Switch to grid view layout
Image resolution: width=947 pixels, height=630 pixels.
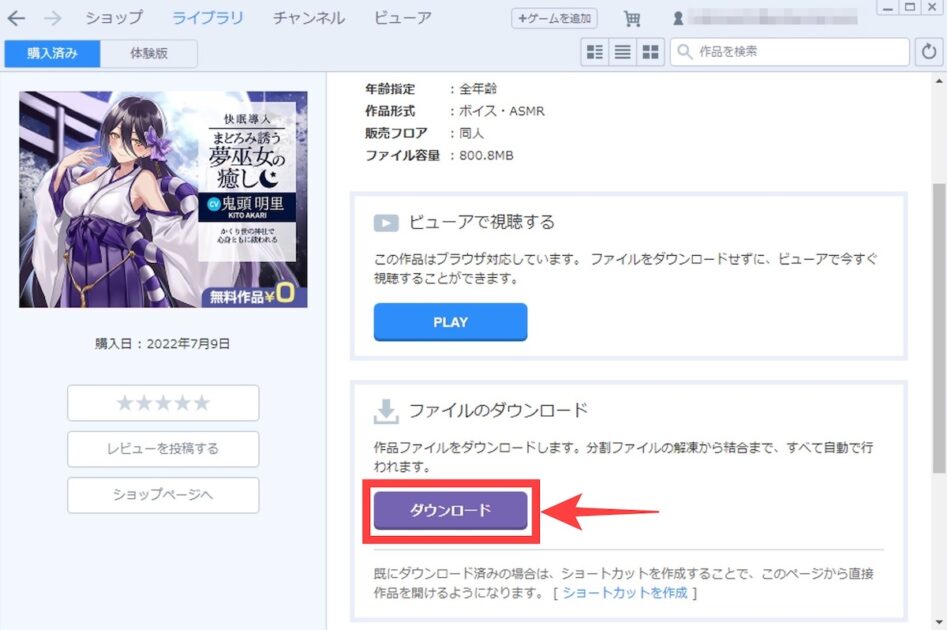point(652,51)
